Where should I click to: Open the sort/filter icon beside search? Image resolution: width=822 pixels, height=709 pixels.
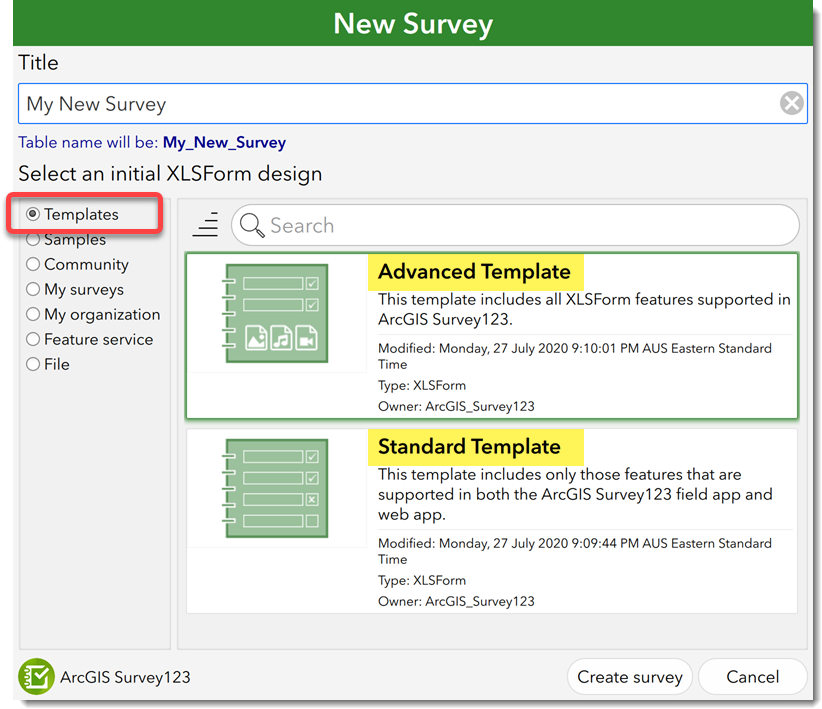click(x=205, y=225)
